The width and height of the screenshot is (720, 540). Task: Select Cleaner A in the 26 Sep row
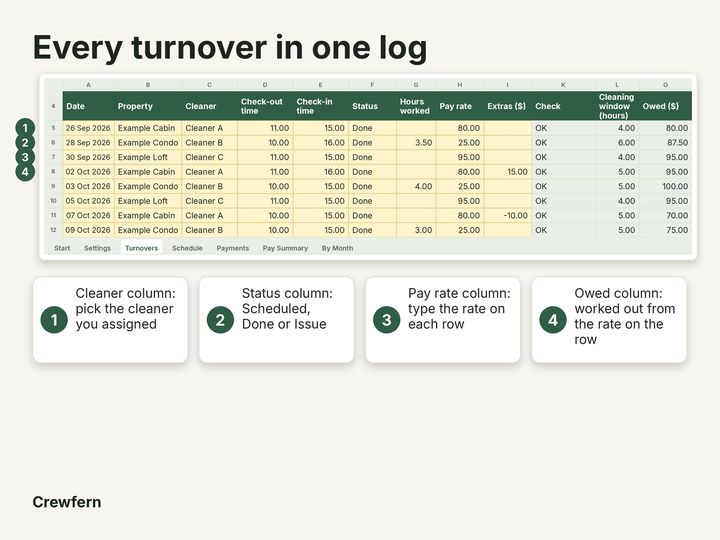point(210,128)
